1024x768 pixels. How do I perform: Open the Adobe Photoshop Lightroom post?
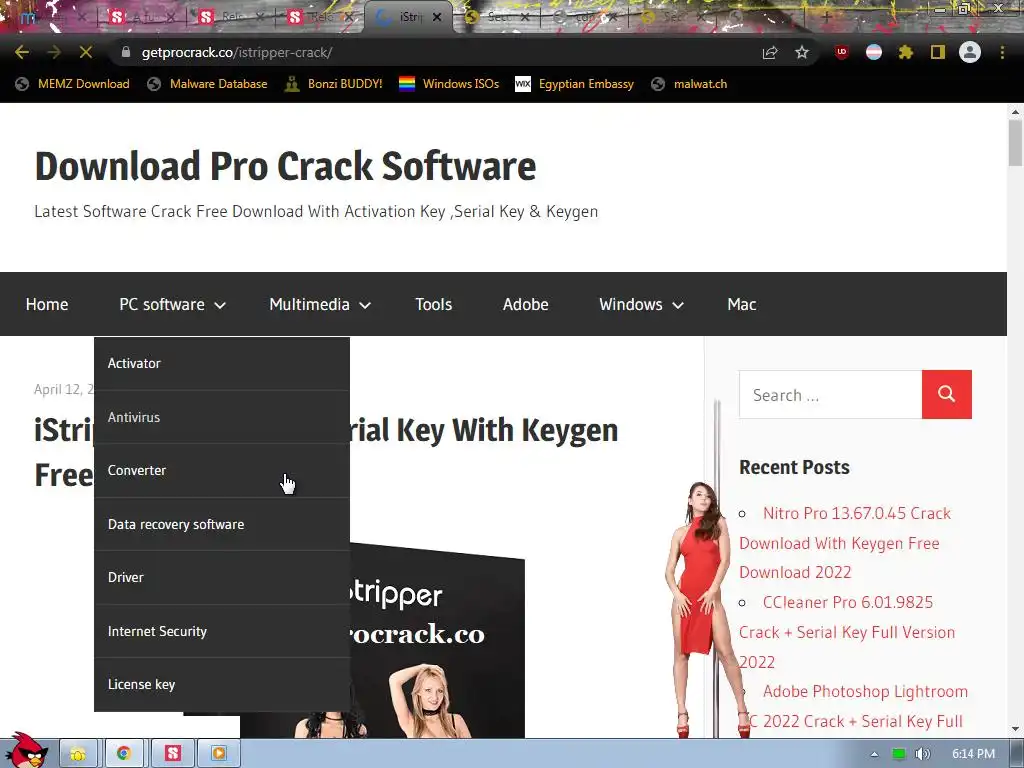click(856, 706)
